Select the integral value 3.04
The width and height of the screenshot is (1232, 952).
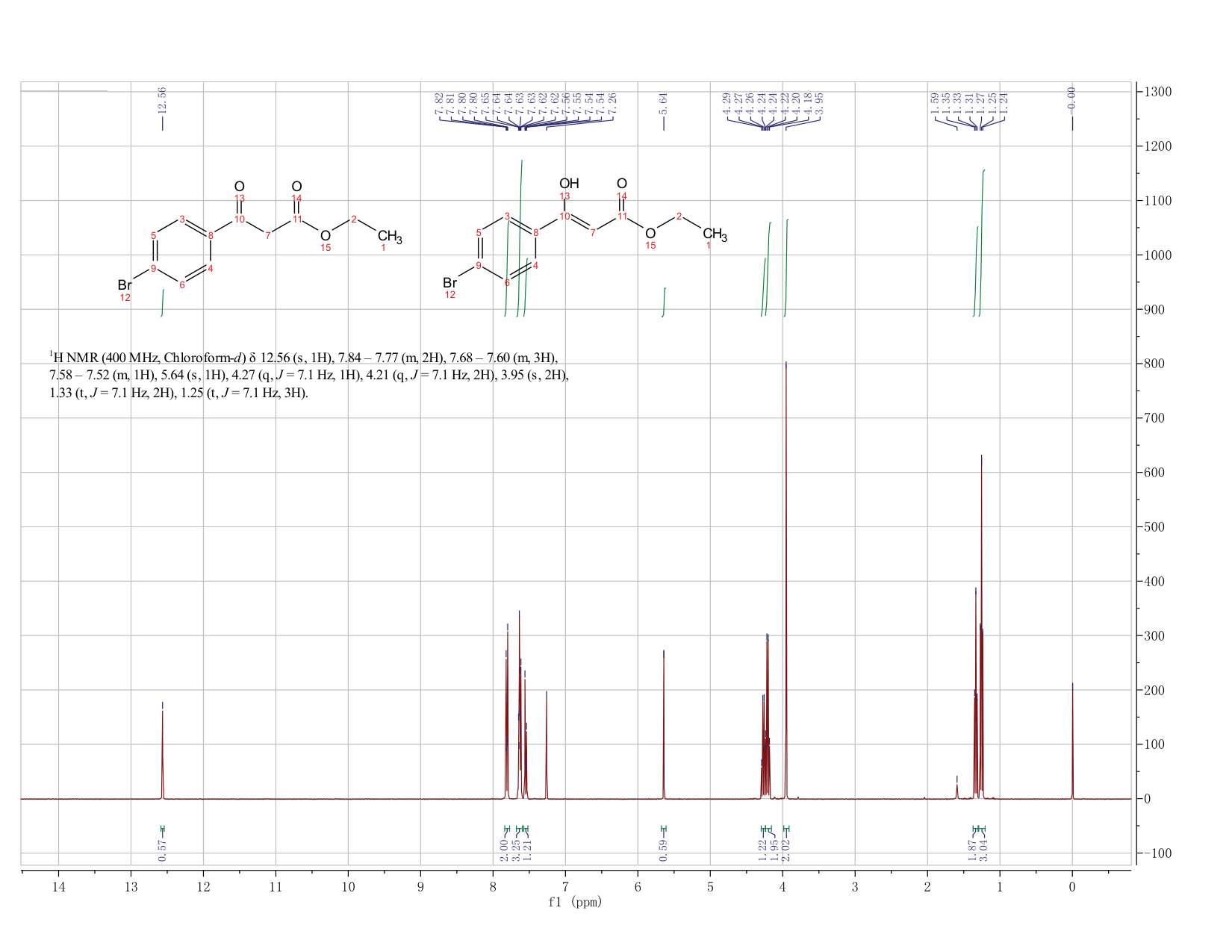point(983,850)
